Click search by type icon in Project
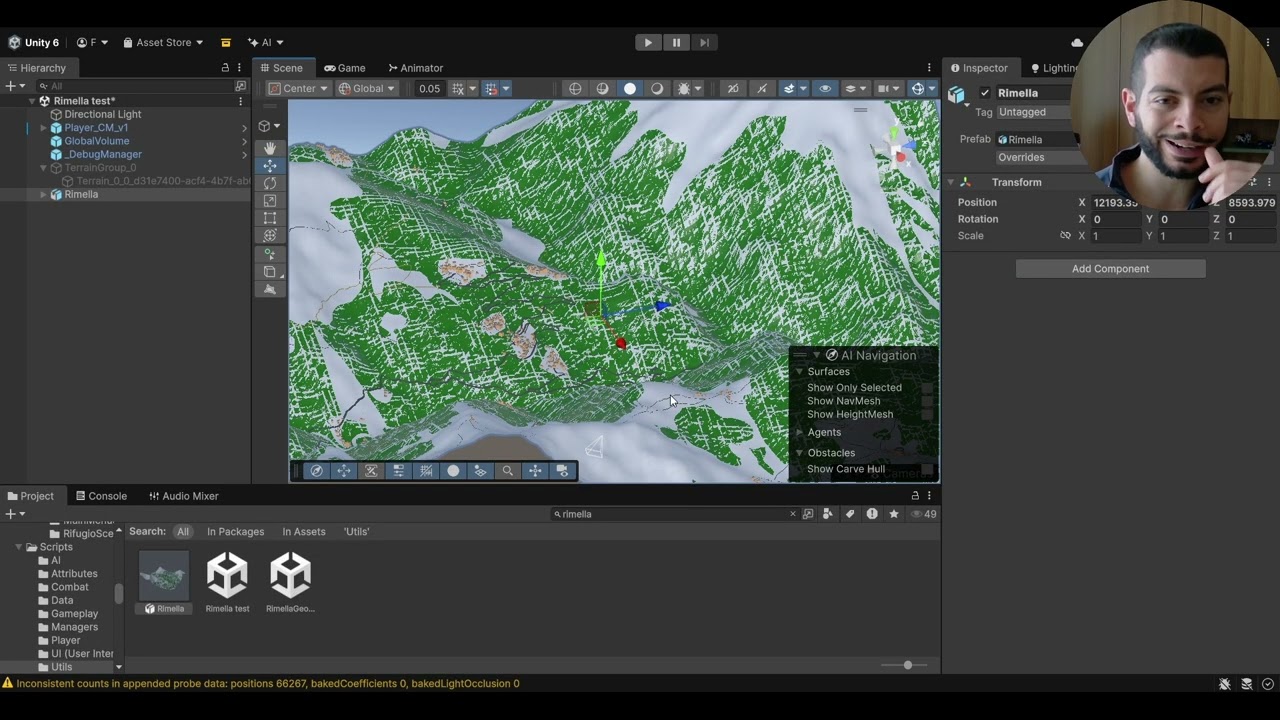Viewport: 1280px width, 720px height. [828, 514]
